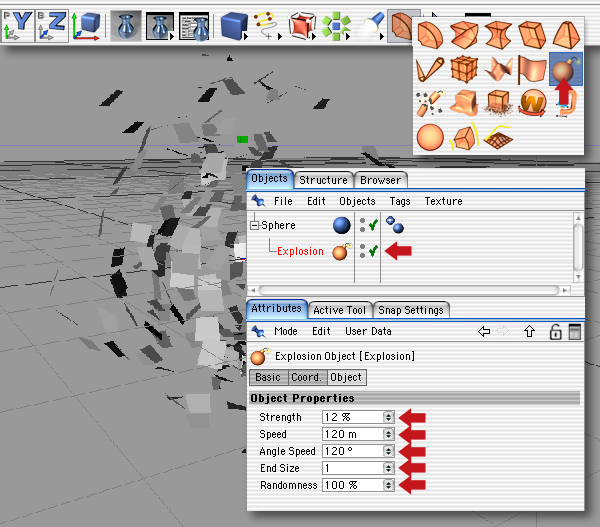Viewport: 600px width, 527px height.
Task: Disable the Sphere green check mark
Action: 373,225
